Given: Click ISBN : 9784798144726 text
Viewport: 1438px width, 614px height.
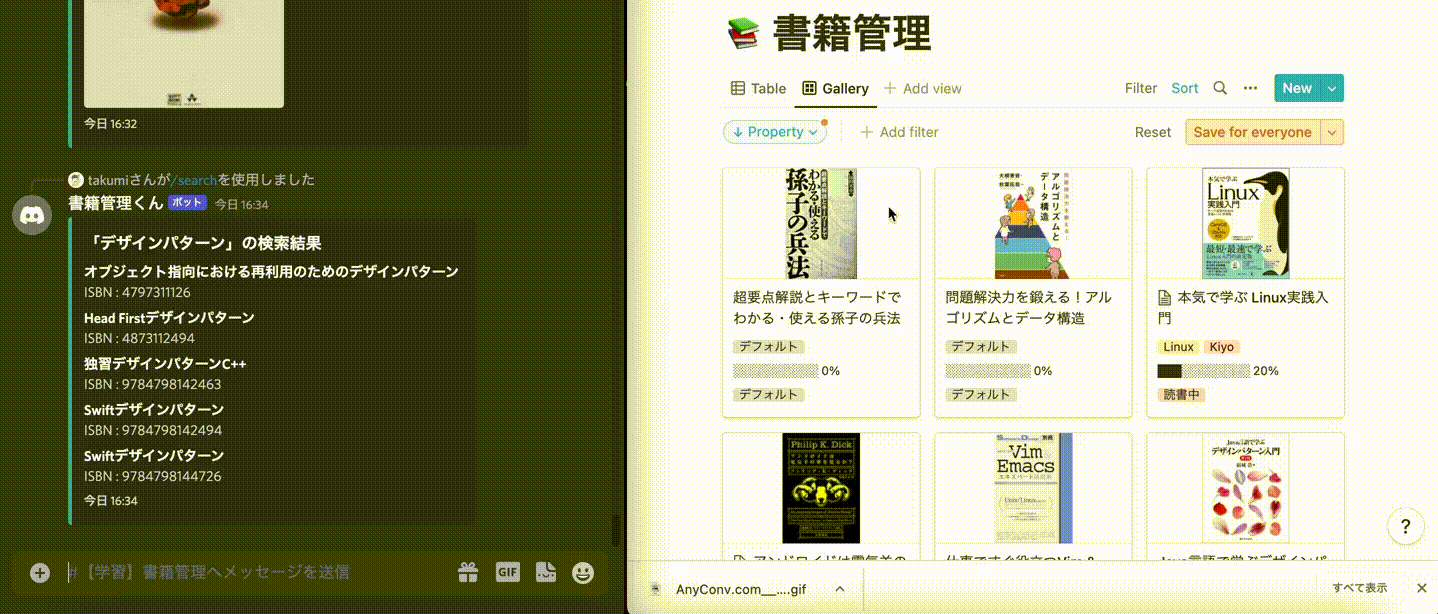Looking at the screenshot, I should (152, 476).
